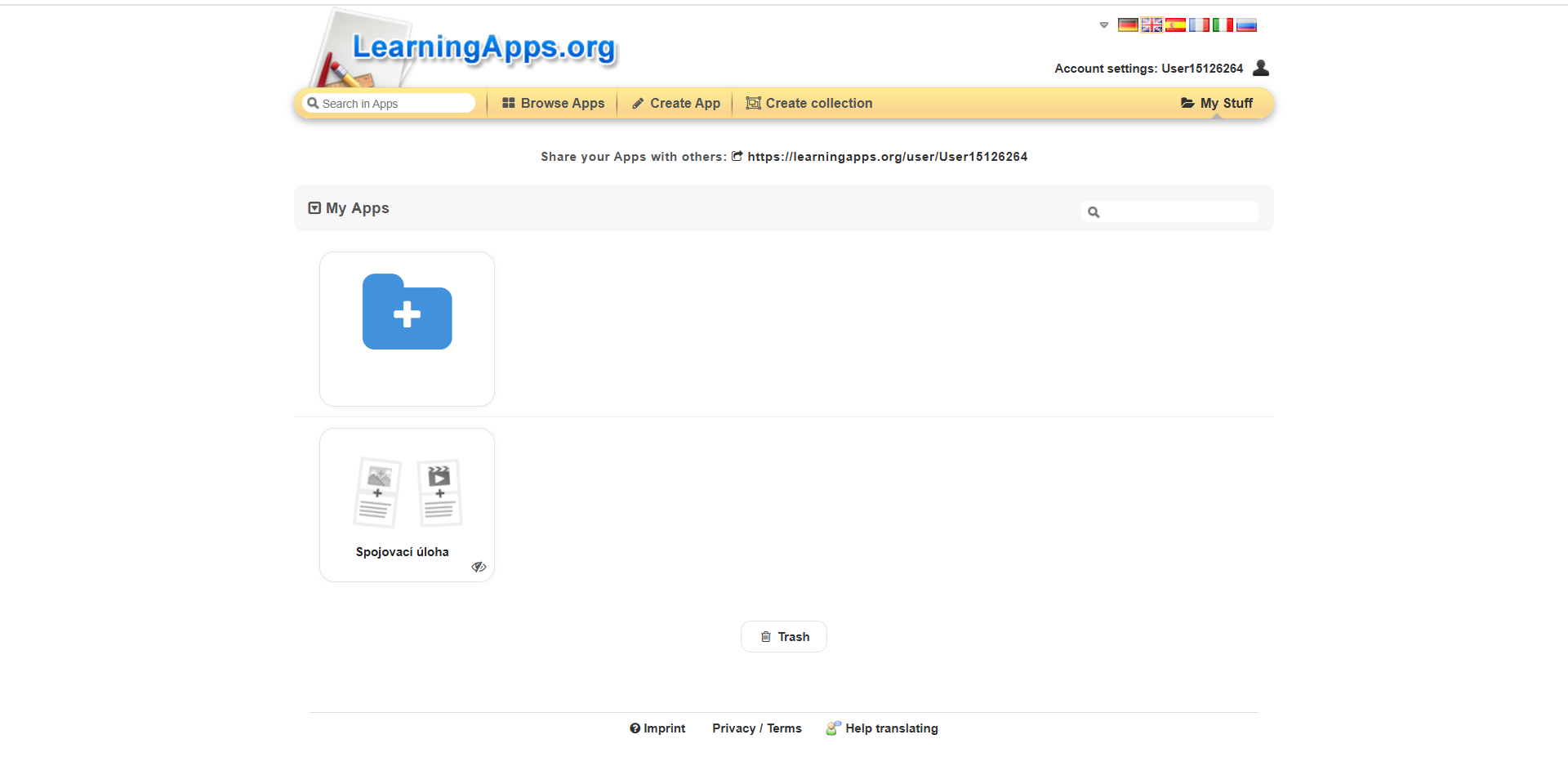Go to Browse Apps

point(553,103)
